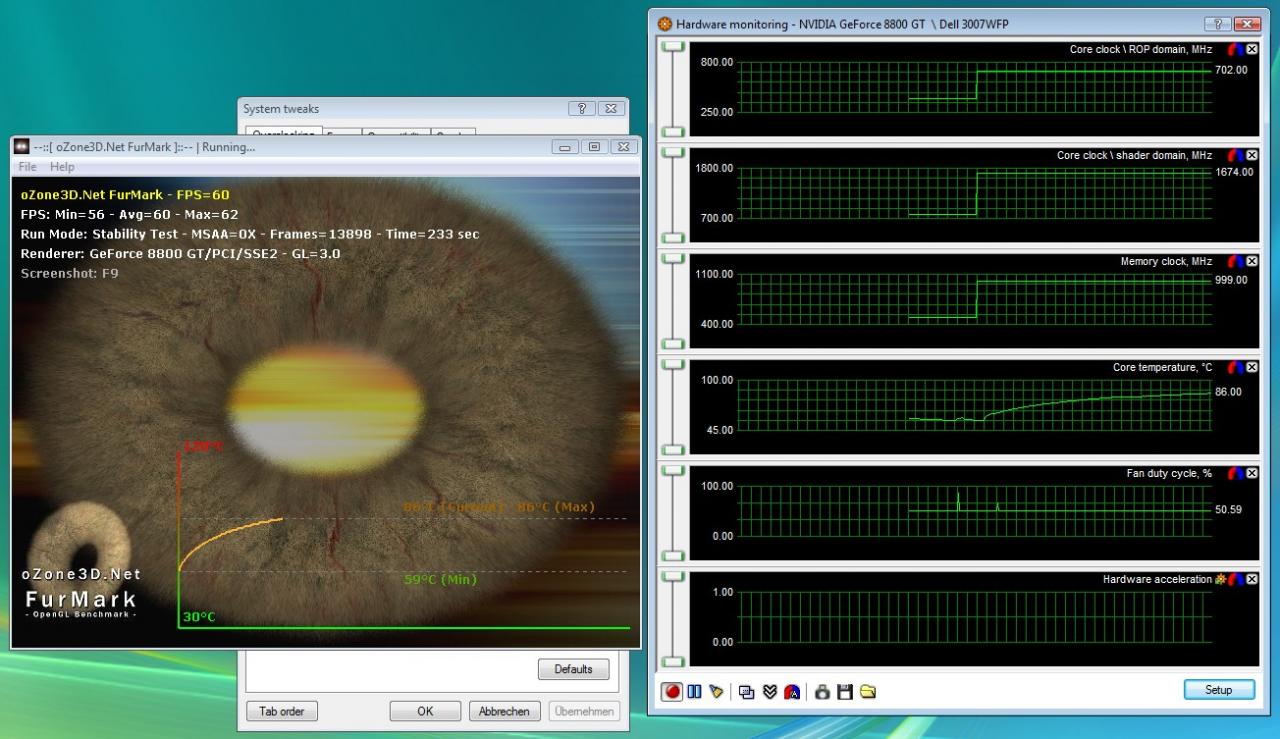Image resolution: width=1280 pixels, height=739 pixels.
Task: Click the 'Screenshot: F9' text in FurMark
Action: tap(69, 273)
